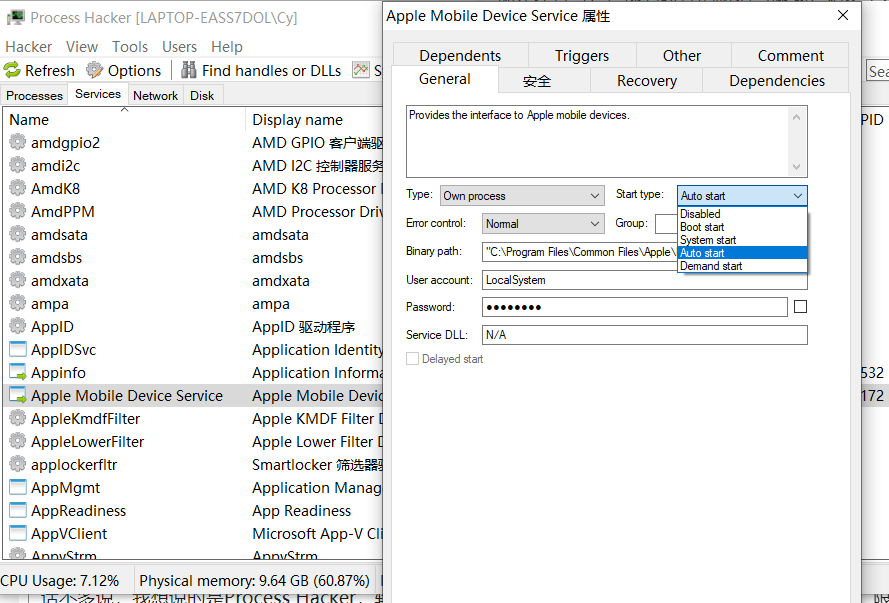889x603 pixels.
Task: Click the Refresh toolbar icon
Action: pyautogui.click(x=13, y=70)
